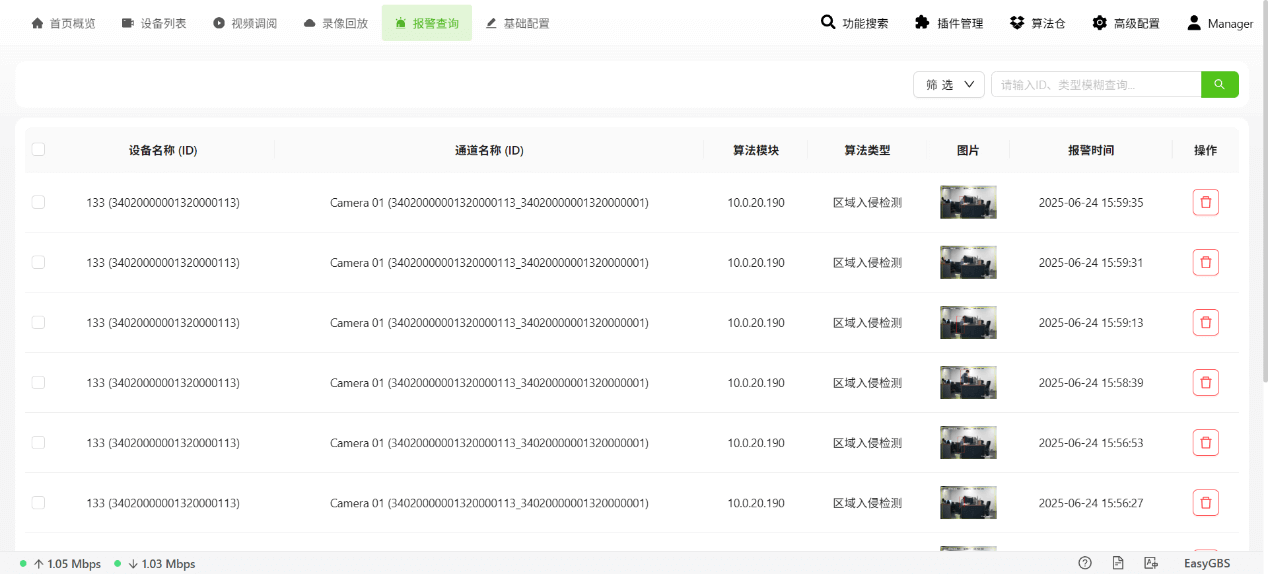Click the EasyGBS label in status bar
1268x574 pixels.
1207,564
